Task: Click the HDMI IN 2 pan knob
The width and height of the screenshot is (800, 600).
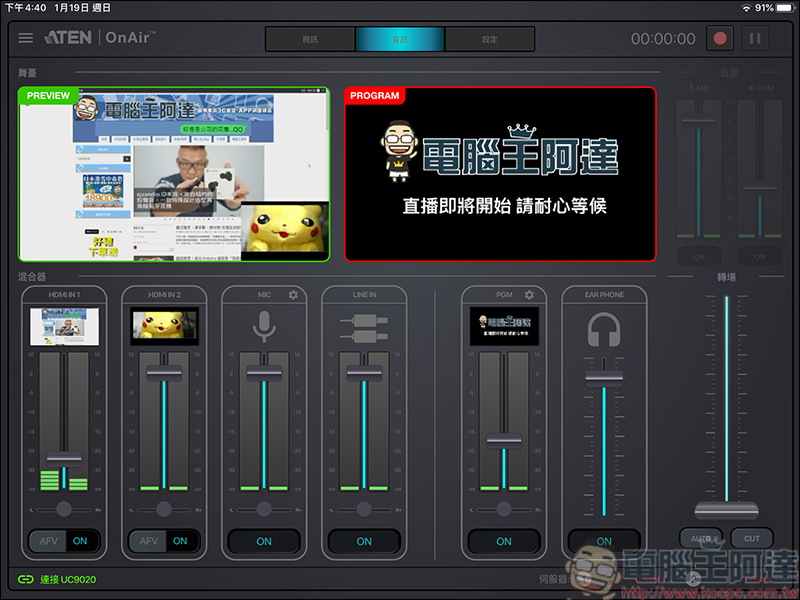Action: 164,509
